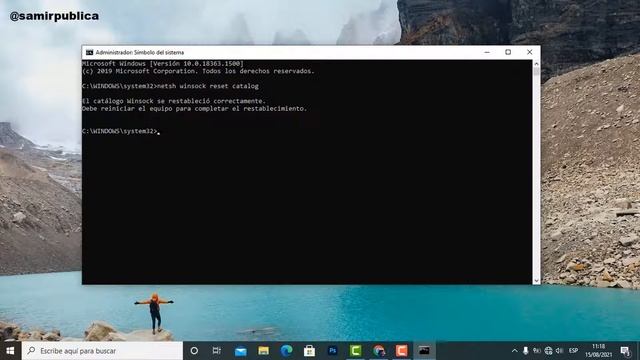The height and width of the screenshot is (360, 640).
Task: Open Microsoft Store from the taskbar
Action: coord(309,351)
